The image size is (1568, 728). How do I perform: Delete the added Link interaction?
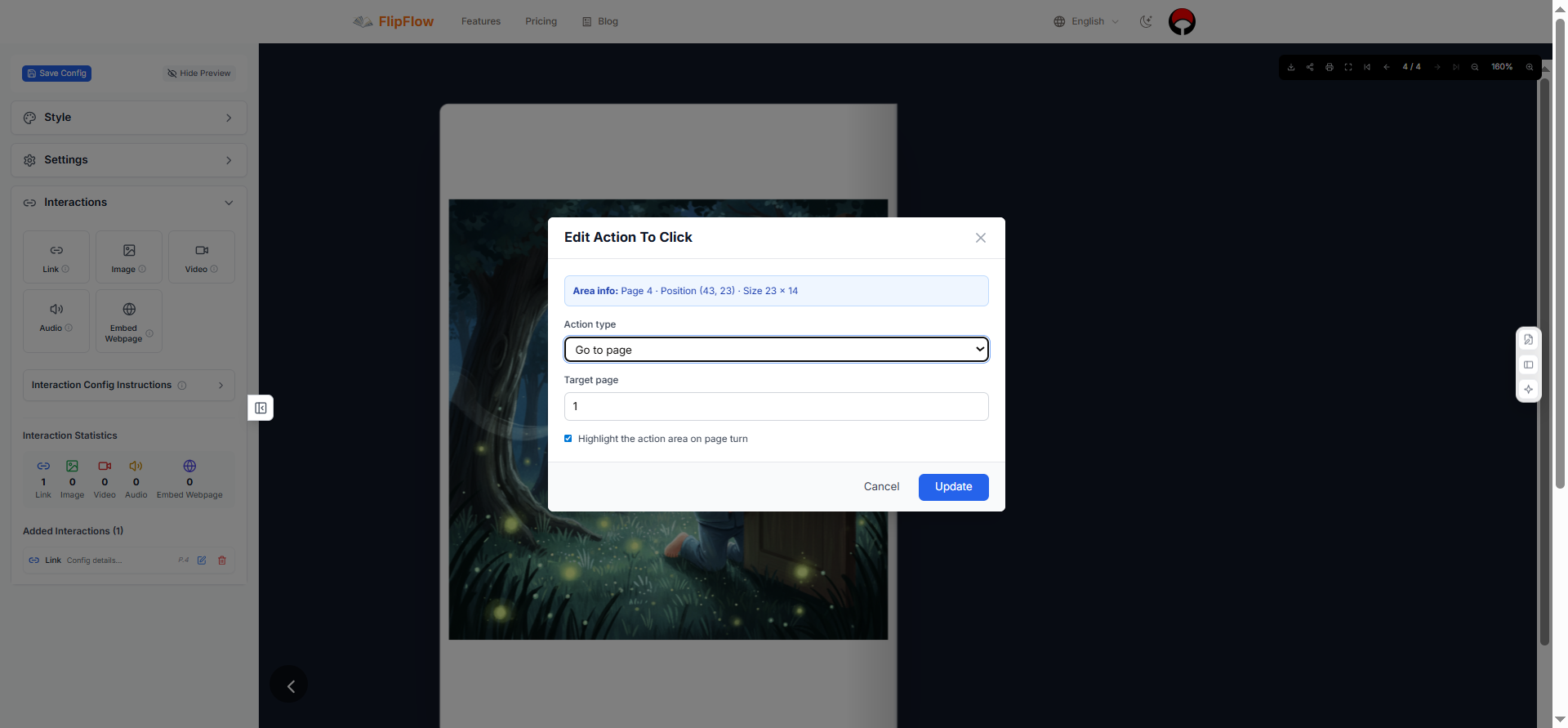pyautogui.click(x=222, y=561)
